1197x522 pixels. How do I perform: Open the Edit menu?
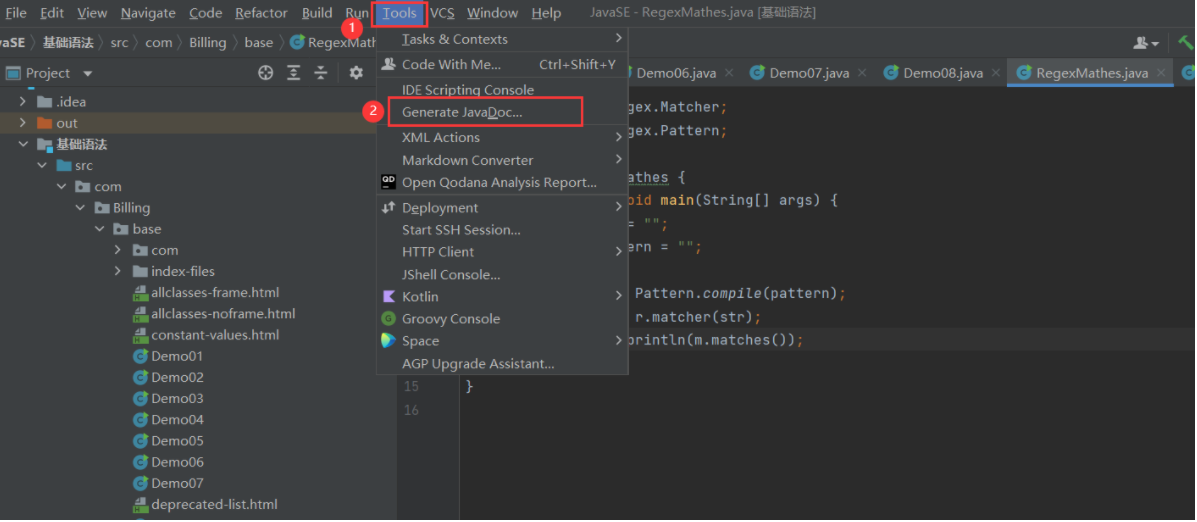52,13
